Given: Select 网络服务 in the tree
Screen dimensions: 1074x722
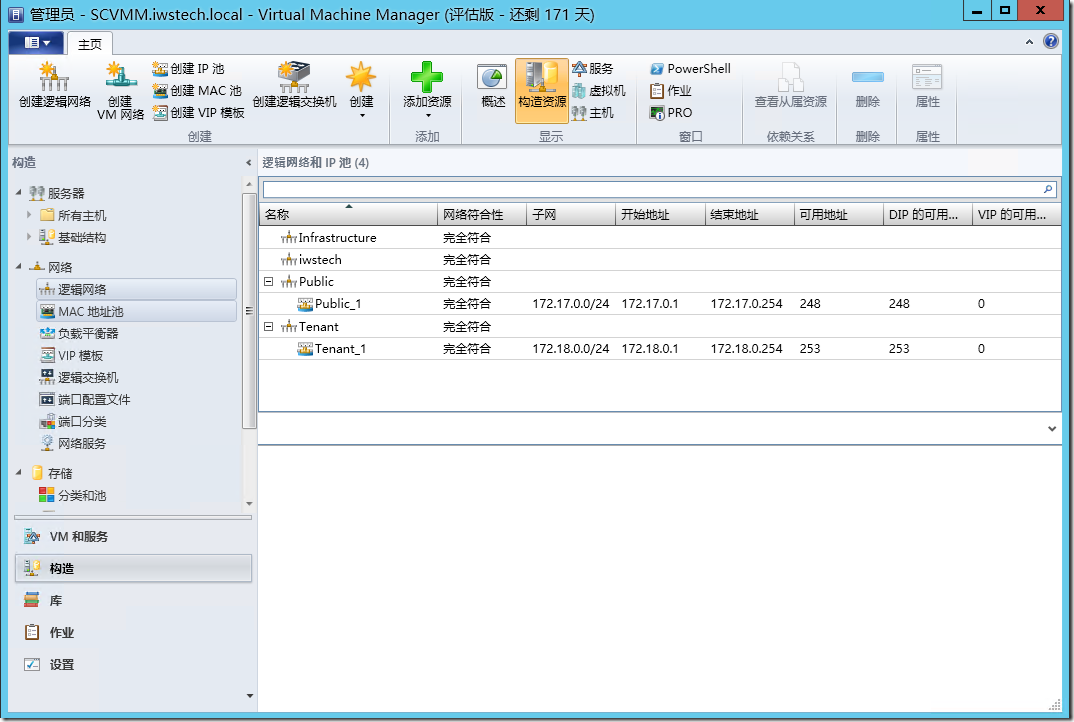Looking at the screenshot, I should pos(73,443).
